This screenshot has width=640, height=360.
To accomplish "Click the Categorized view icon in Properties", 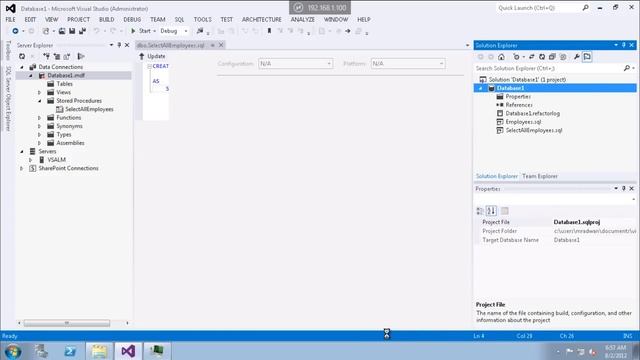I will tap(480, 211).
